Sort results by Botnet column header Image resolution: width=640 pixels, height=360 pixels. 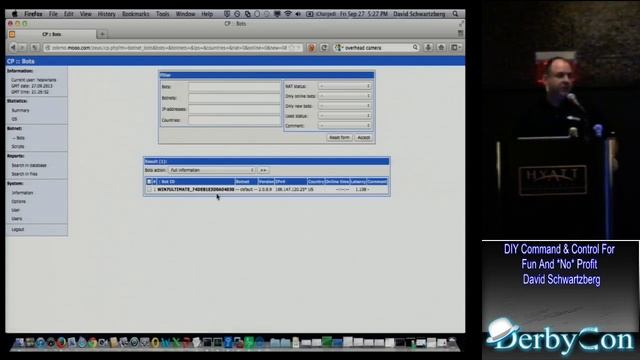[x=246, y=182]
